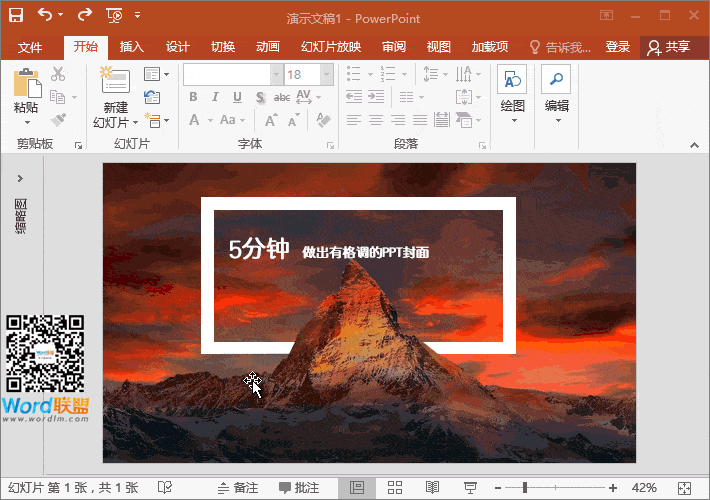Toggle Underline formatting

(237, 97)
